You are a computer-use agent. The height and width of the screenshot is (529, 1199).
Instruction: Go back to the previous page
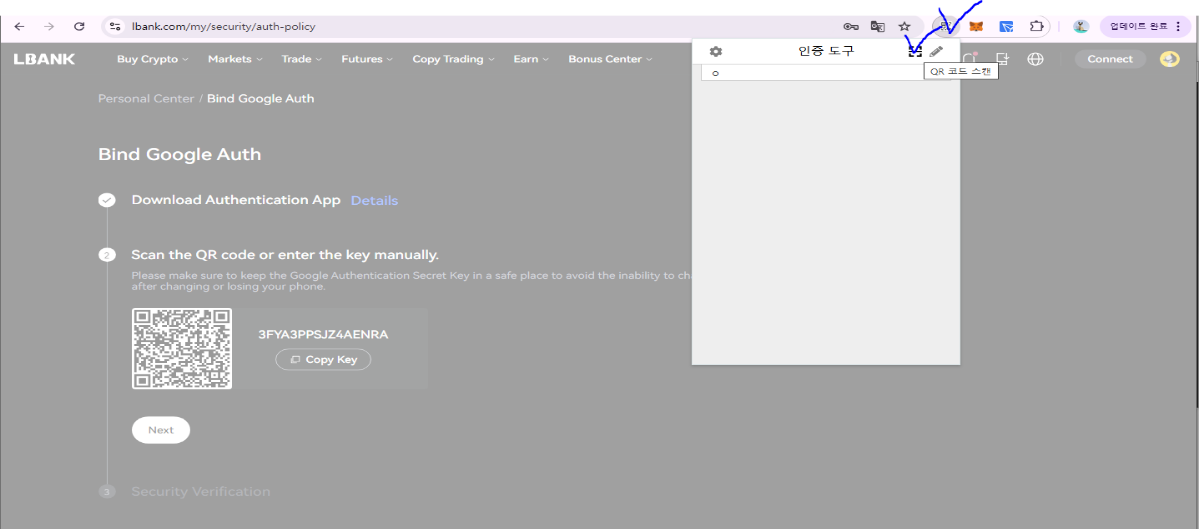20,26
